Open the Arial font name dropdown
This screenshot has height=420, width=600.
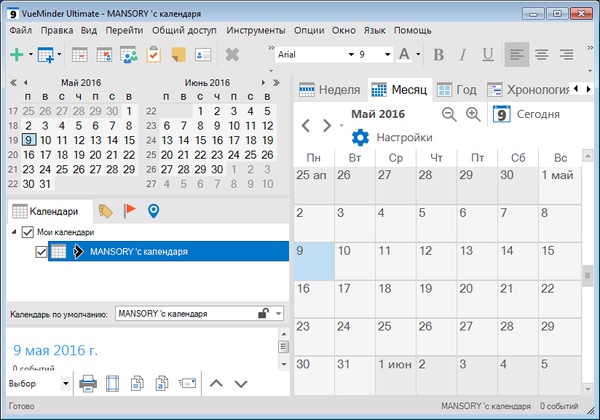click(x=350, y=54)
